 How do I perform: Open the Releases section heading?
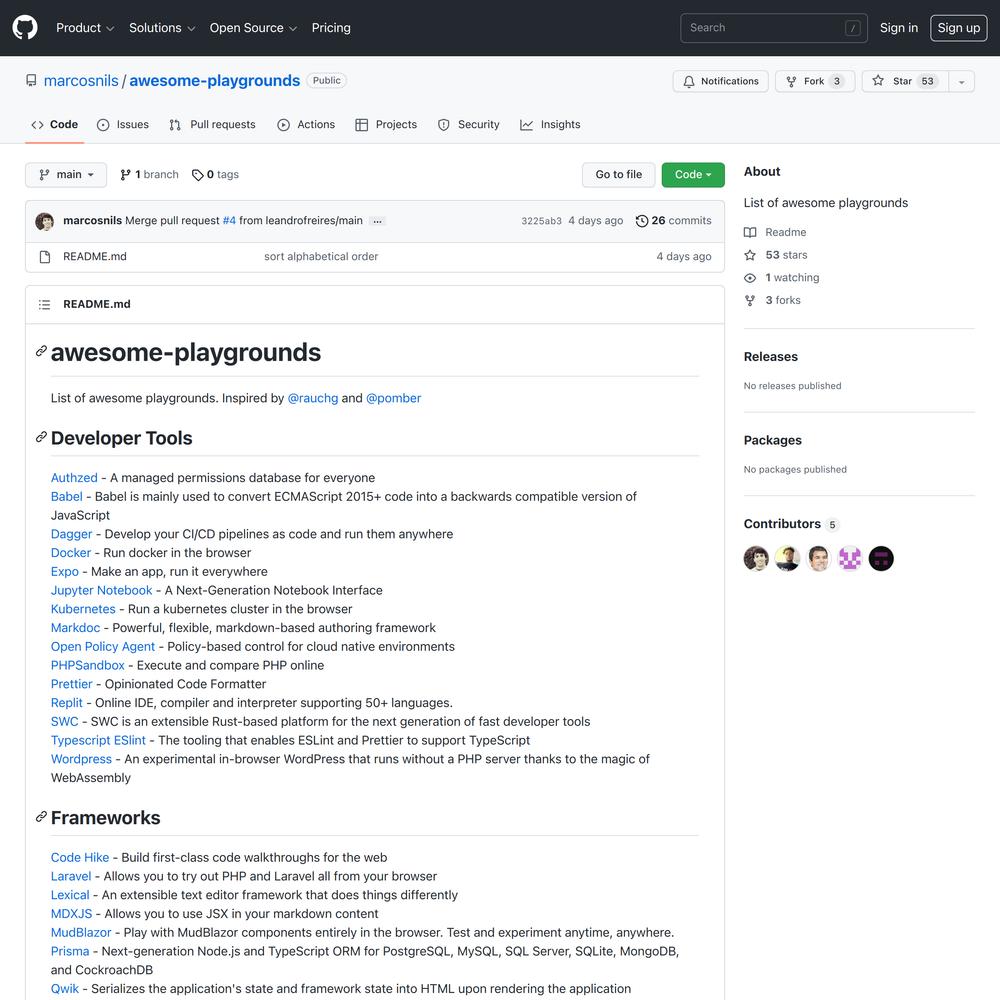(x=770, y=357)
